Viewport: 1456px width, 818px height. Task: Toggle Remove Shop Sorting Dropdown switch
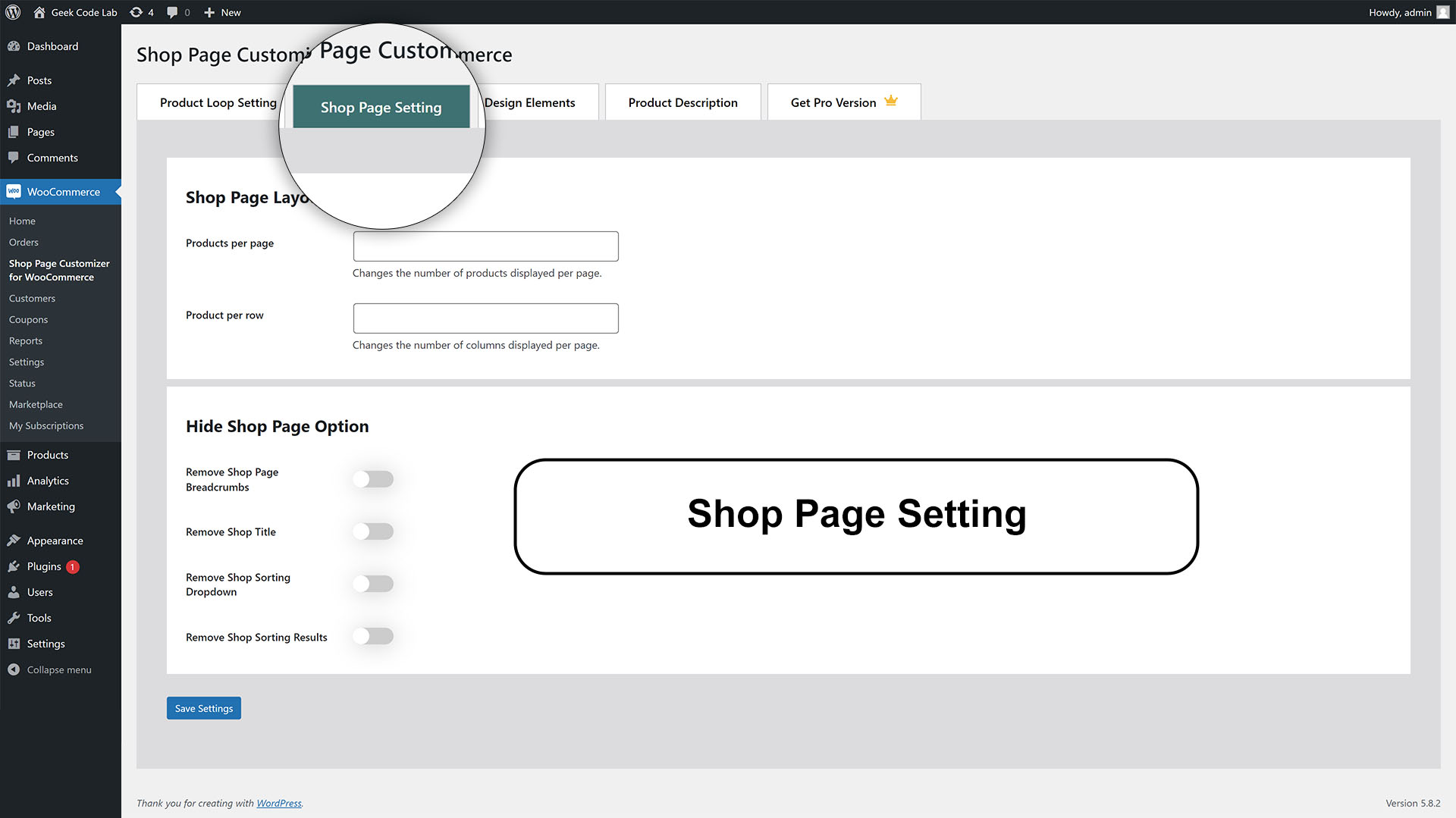[373, 584]
